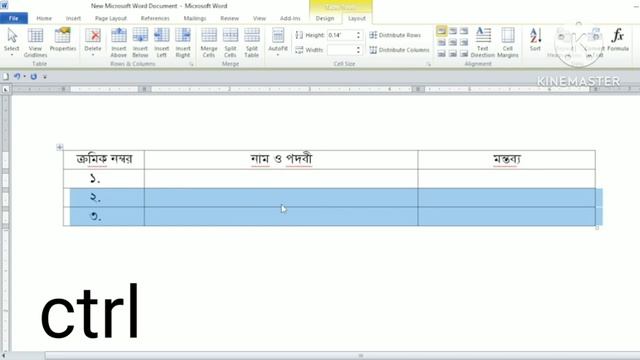Viewport: 640px width, 360px height.
Task: Open the File tab
Action: click(14, 18)
